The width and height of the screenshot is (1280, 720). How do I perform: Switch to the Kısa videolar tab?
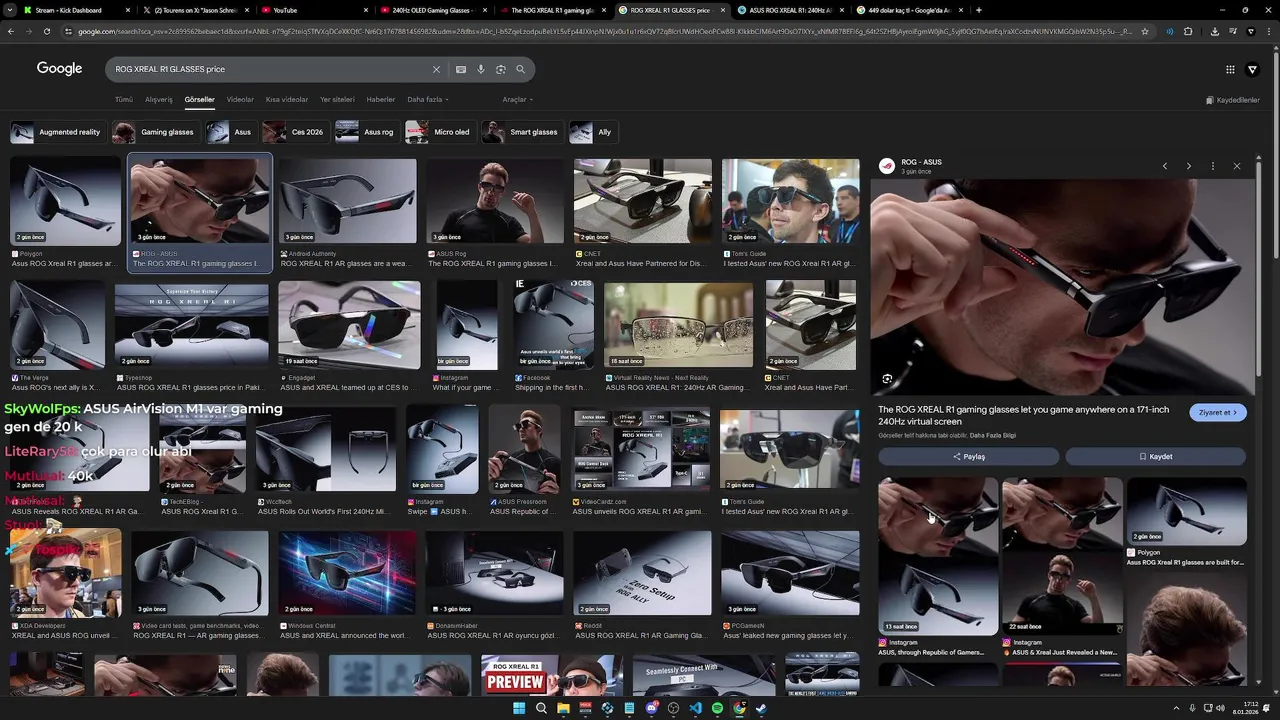pos(287,100)
